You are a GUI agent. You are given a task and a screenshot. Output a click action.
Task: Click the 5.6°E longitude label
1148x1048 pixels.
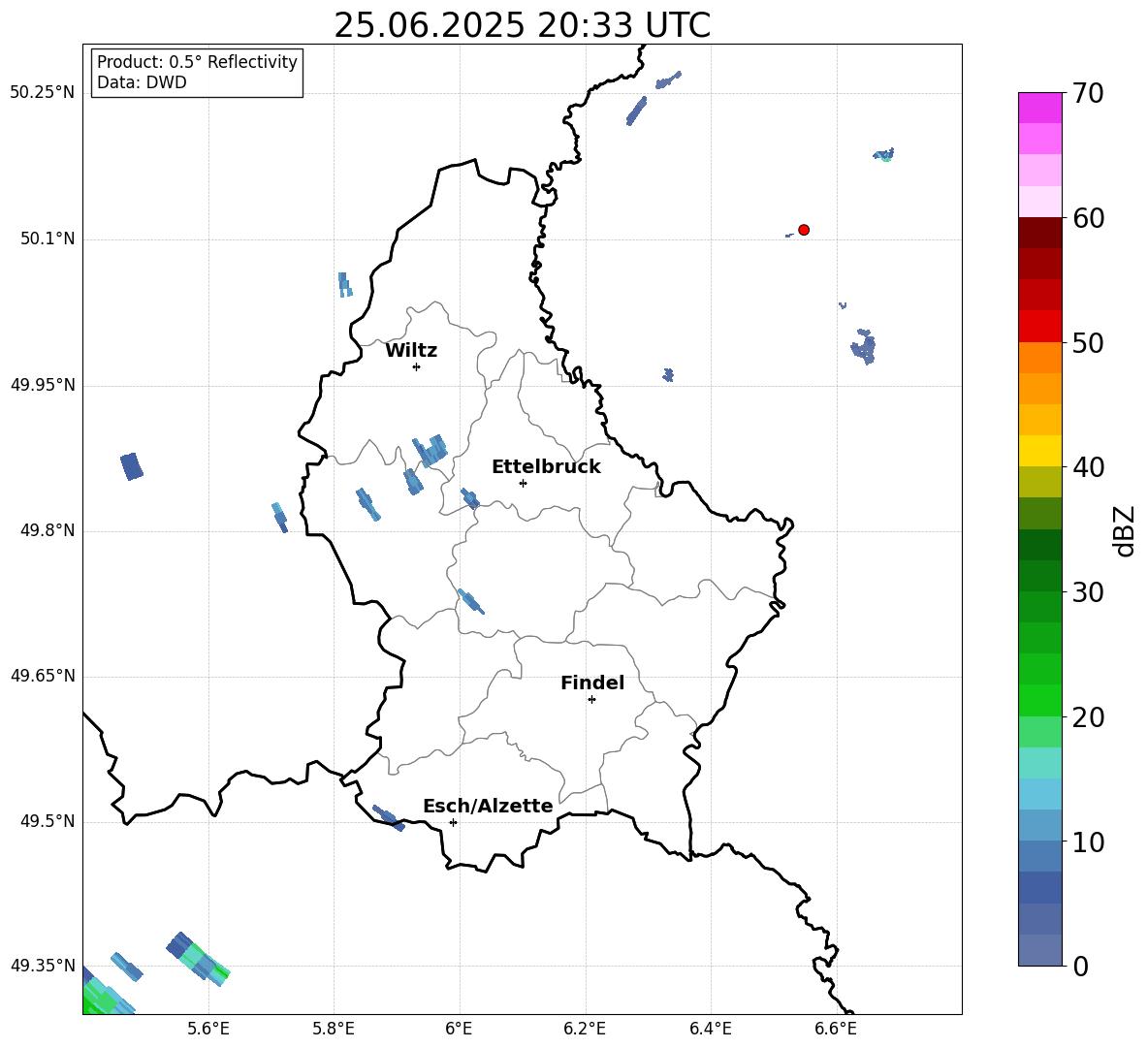pos(208,1029)
